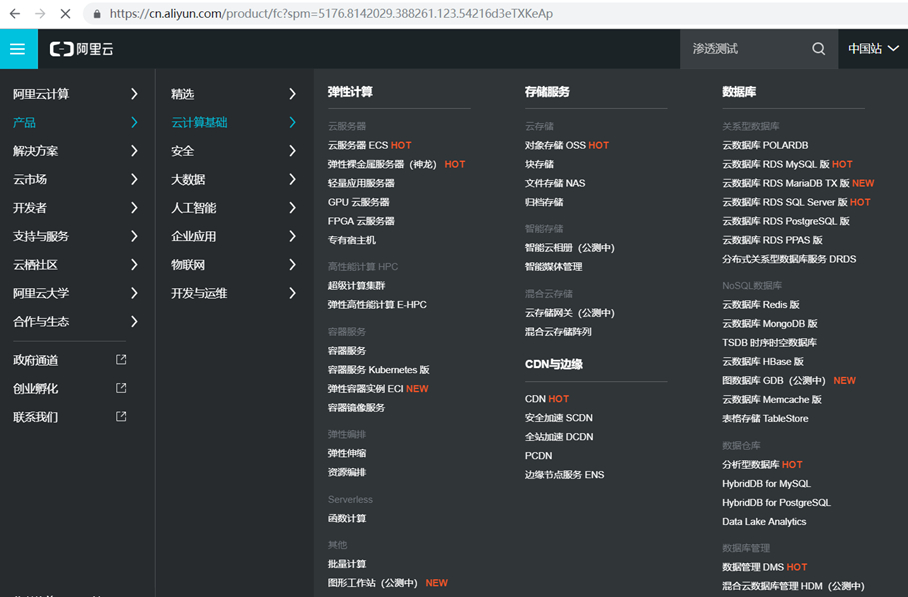Click external link icon beside 联系我们

coord(121,416)
